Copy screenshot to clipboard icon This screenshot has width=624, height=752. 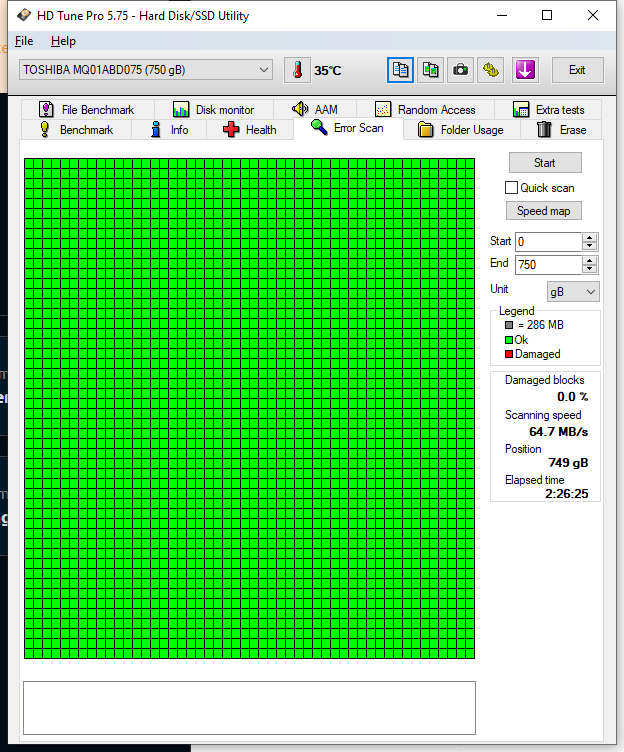(430, 70)
